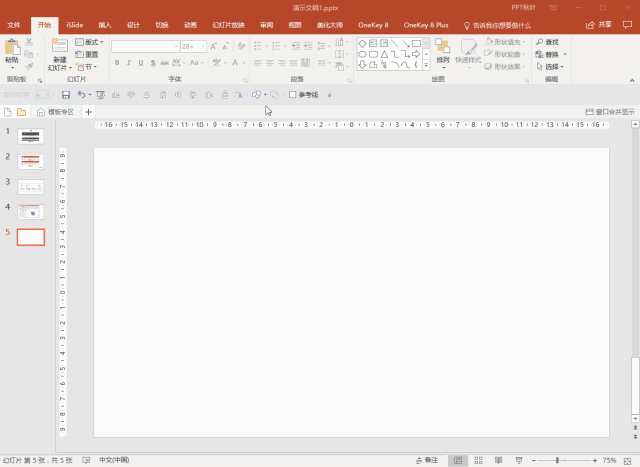
Task: Open the font size dropdown
Action: (203, 47)
